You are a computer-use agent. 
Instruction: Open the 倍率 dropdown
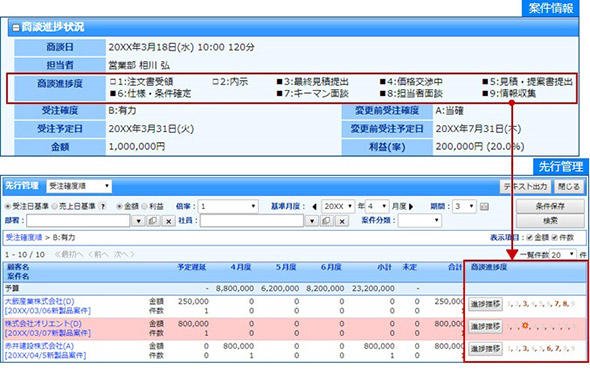coord(228,206)
